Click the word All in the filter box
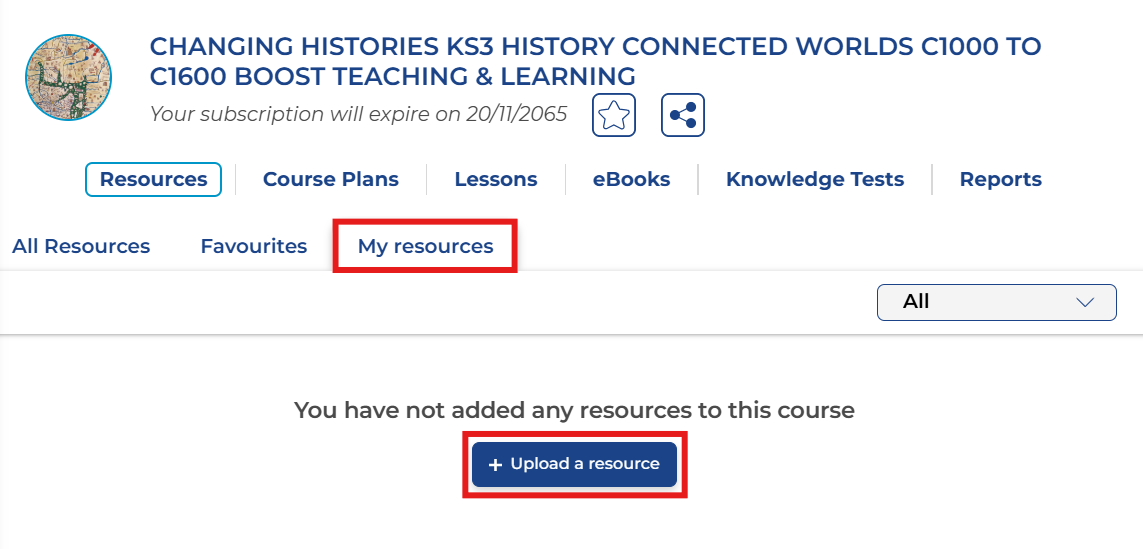 [x=916, y=302]
